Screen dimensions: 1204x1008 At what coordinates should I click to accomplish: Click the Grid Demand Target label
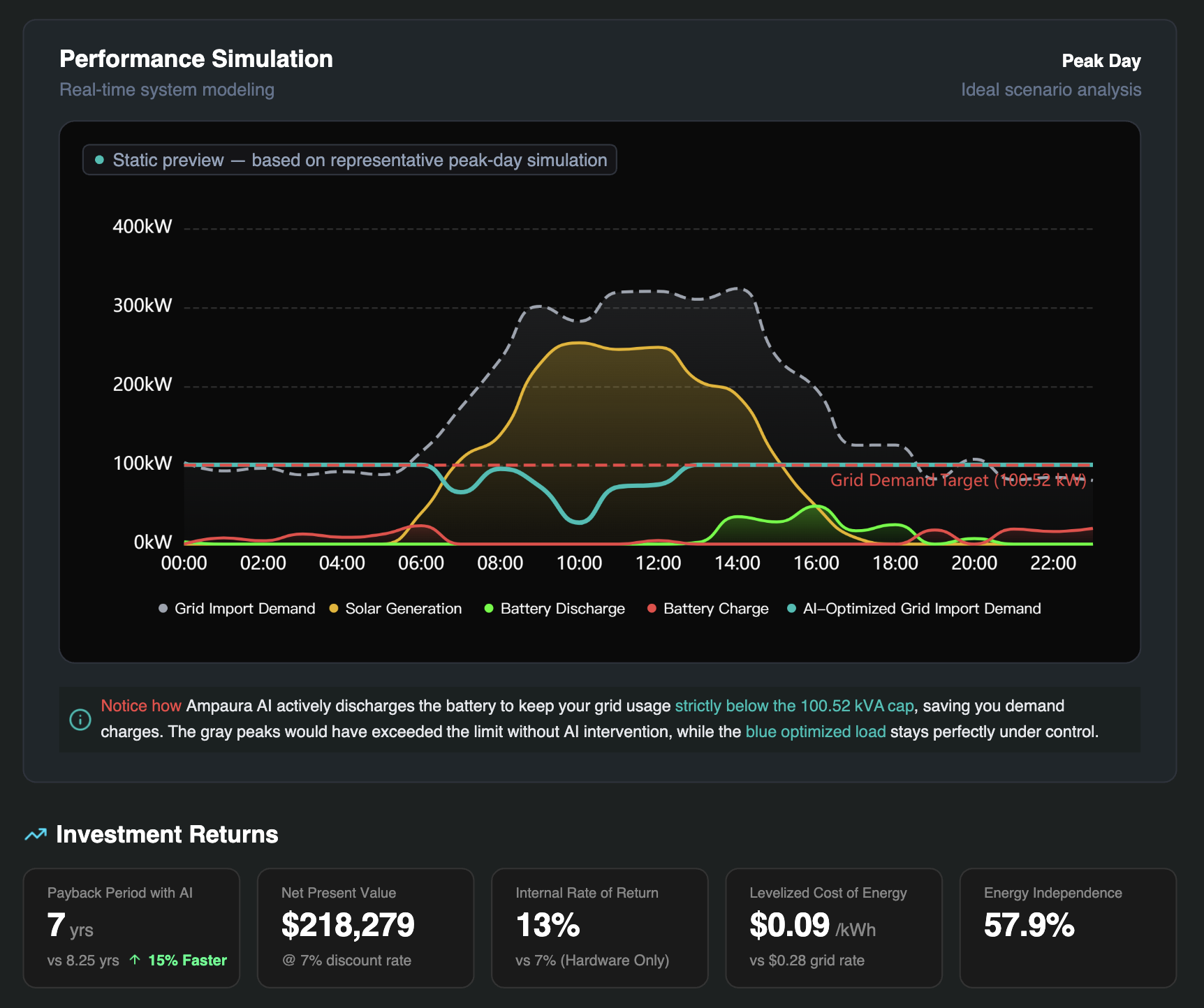pos(958,480)
